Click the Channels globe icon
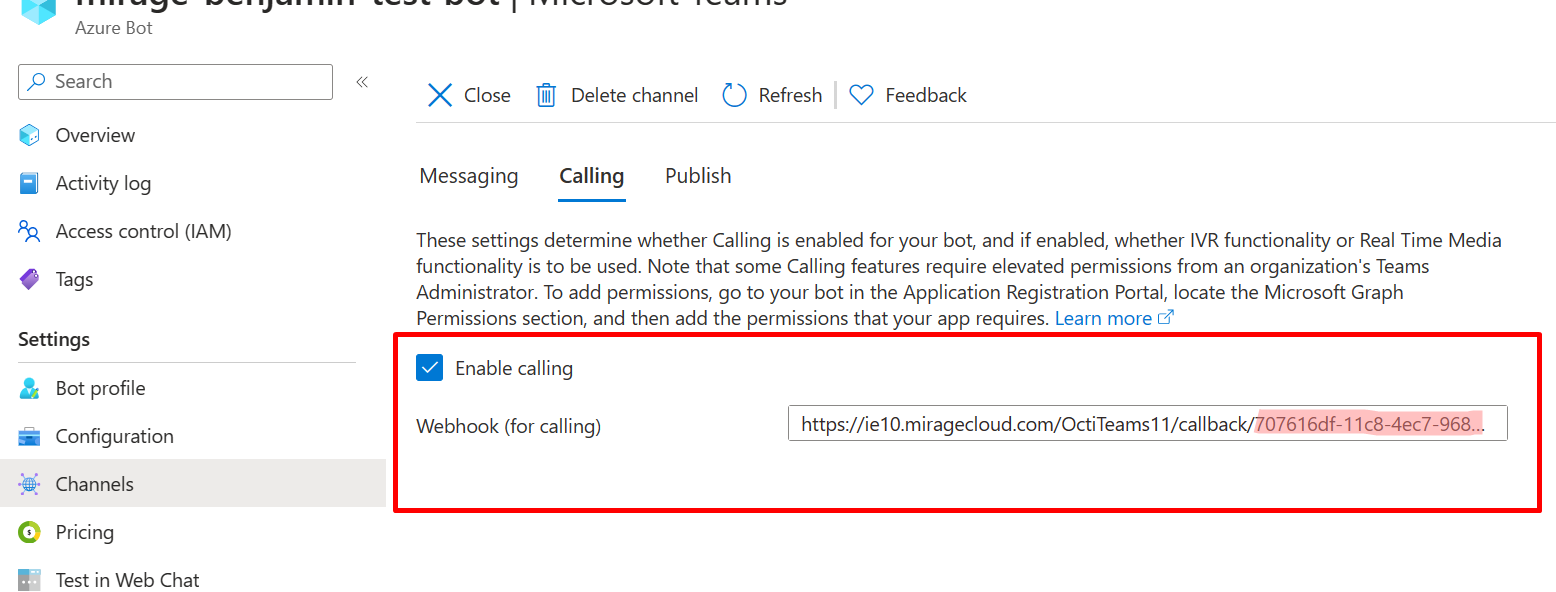This screenshot has width=1556, height=592. tap(30, 484)
